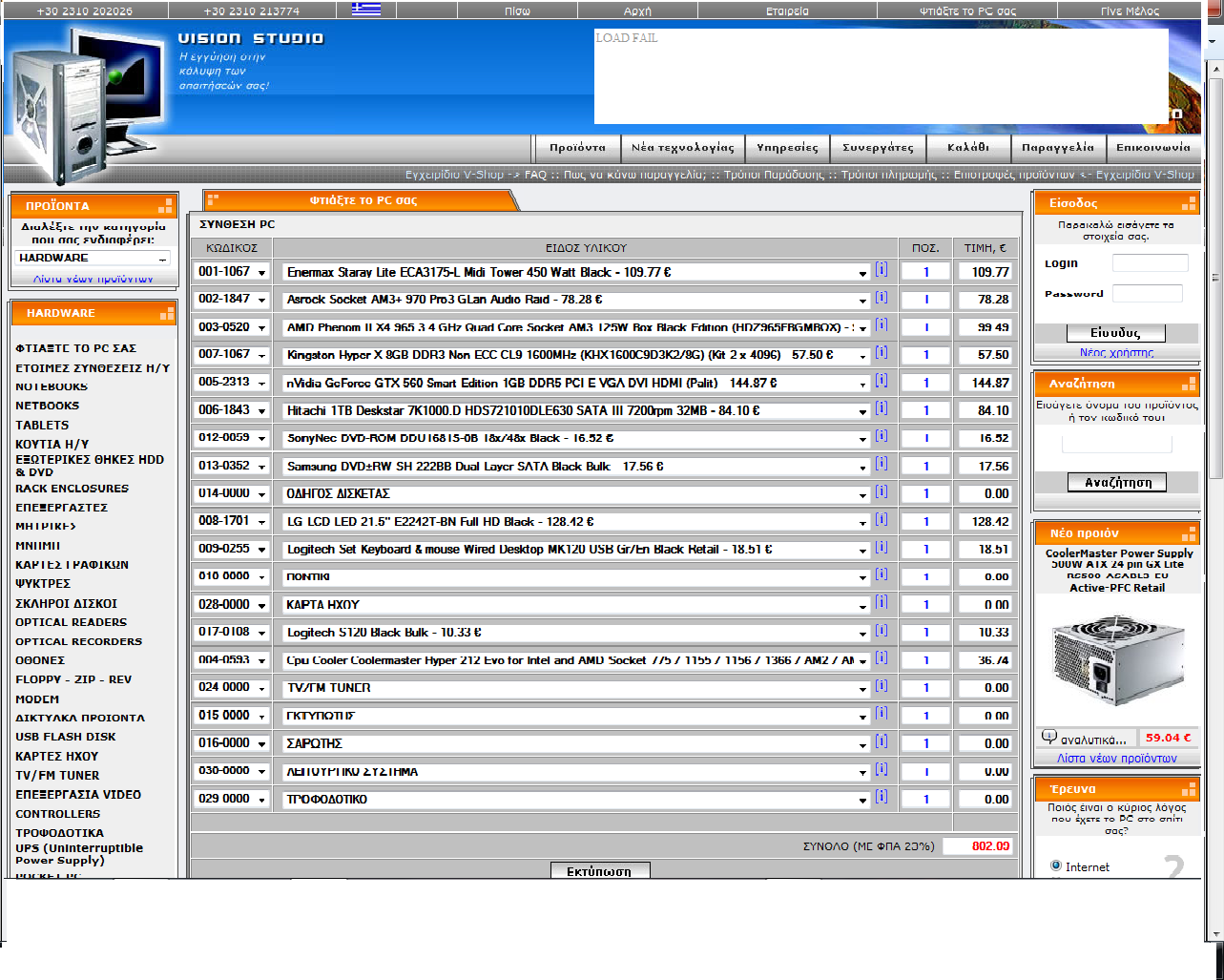Click info icon in ΤΡΟΦΟΔΟΤΙΚΟ component row
Screen dimensions: 1224x980
tap(882, 797)
